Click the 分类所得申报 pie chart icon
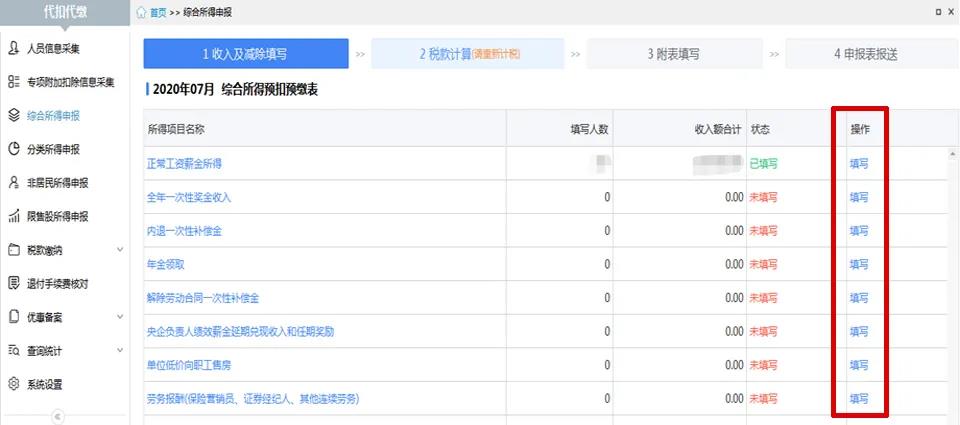The width and height of the screenshot is (960, 425). (x=13, y=149)
